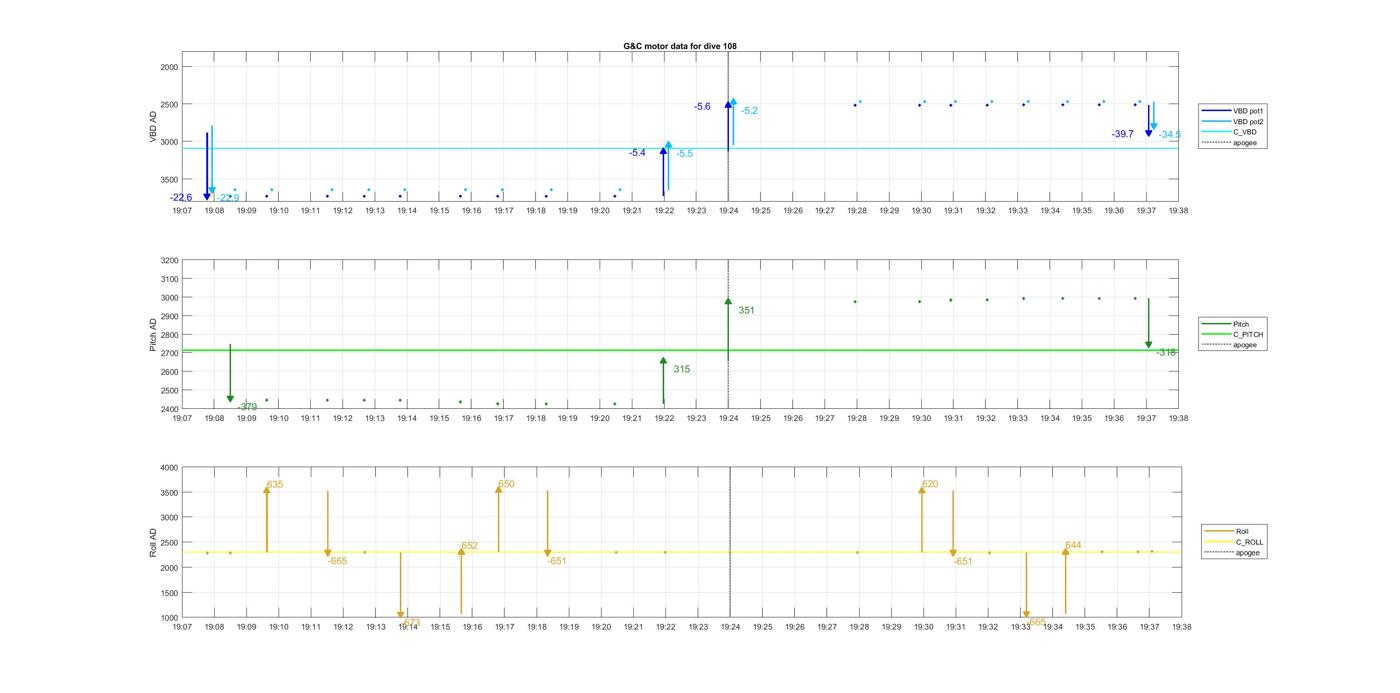
Task: Select the 'Roll AD' y-axis label
Action: point(153,542)
